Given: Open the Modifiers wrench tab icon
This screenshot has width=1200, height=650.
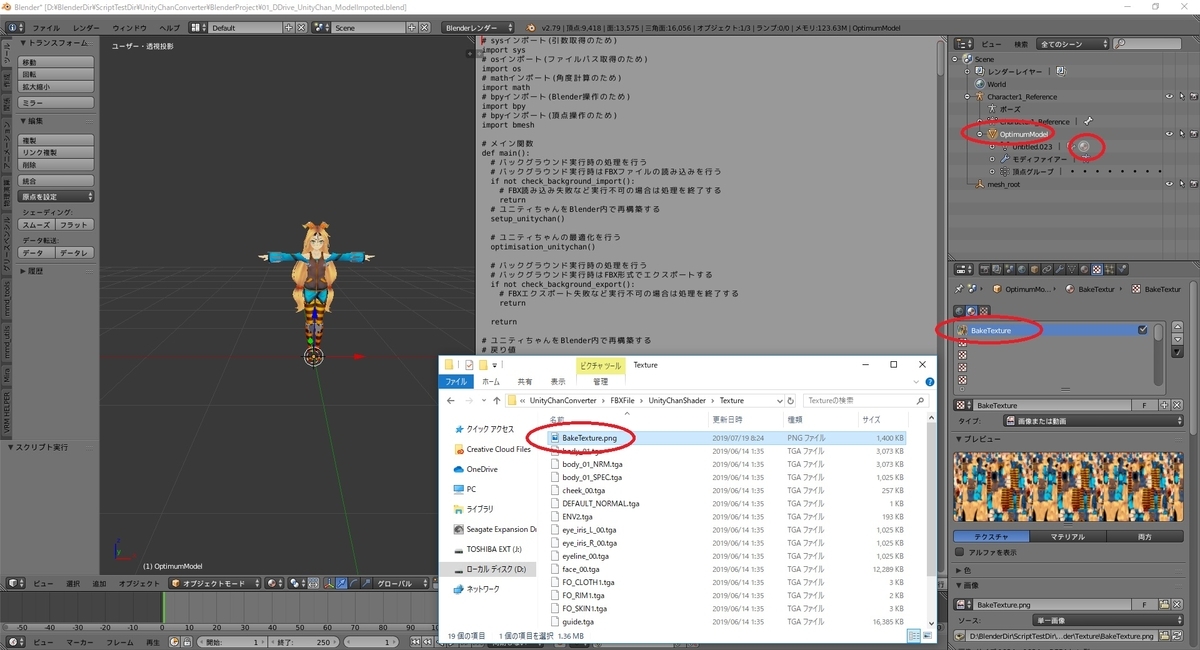Looking at the screenshot, I should 1059,269.
